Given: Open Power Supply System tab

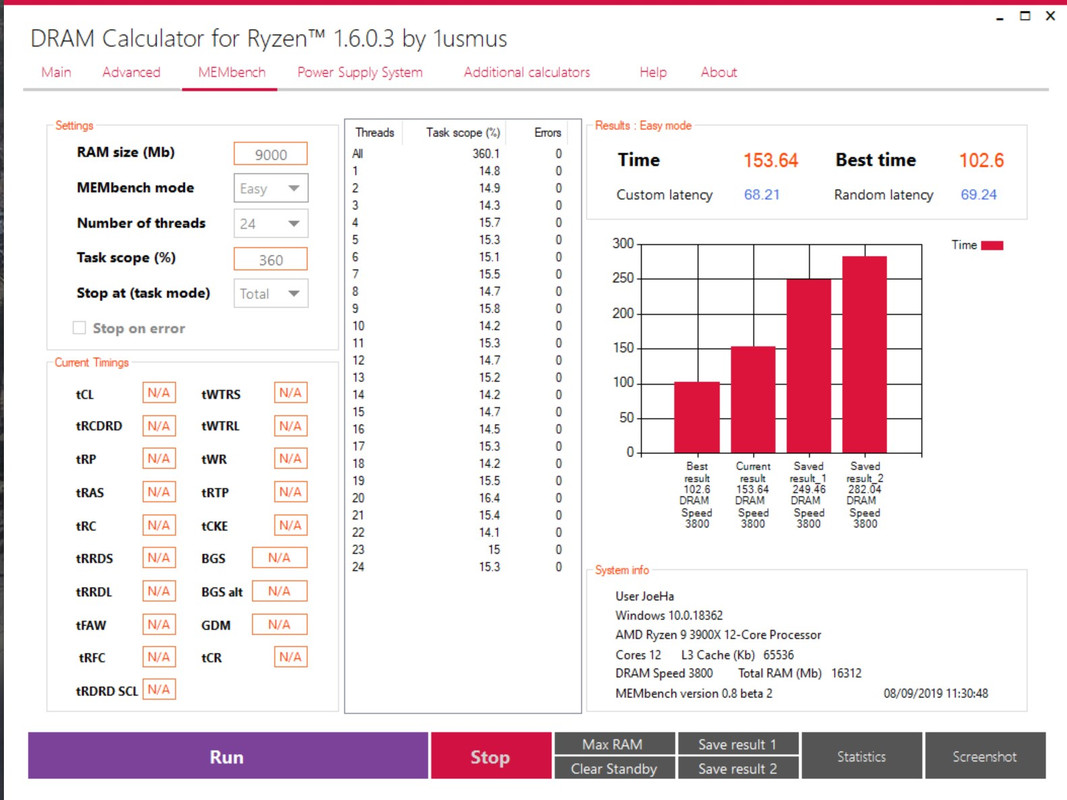Looking at the screenshot, I should (360, 72).
